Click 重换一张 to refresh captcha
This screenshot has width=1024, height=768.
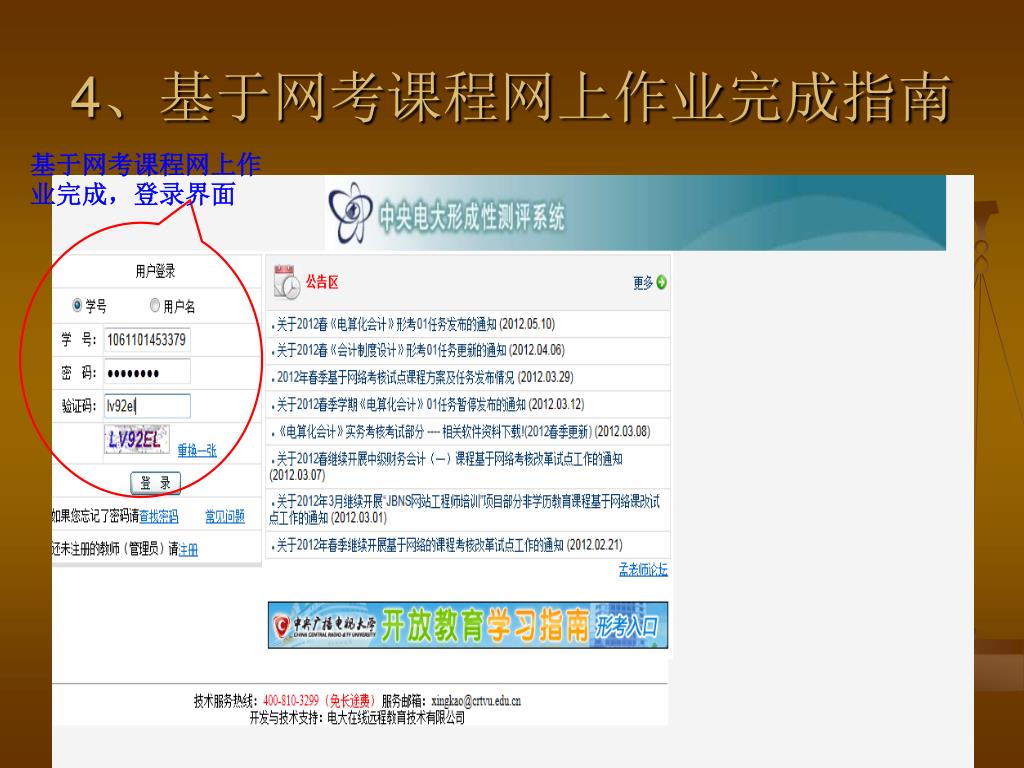pyautogui.click(x=197, y=450)
